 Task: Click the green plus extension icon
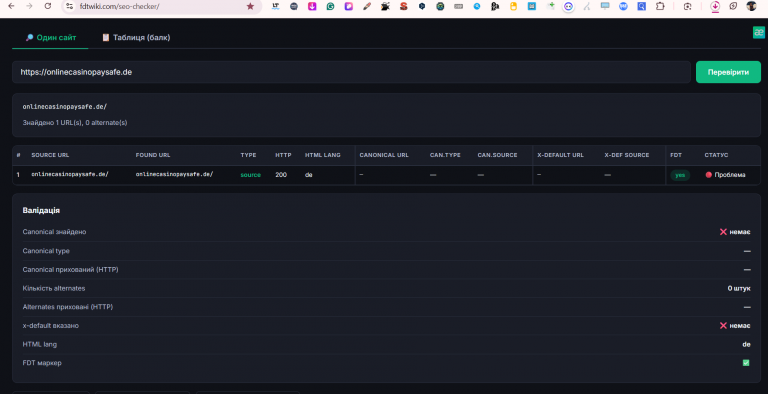(551, 6)
